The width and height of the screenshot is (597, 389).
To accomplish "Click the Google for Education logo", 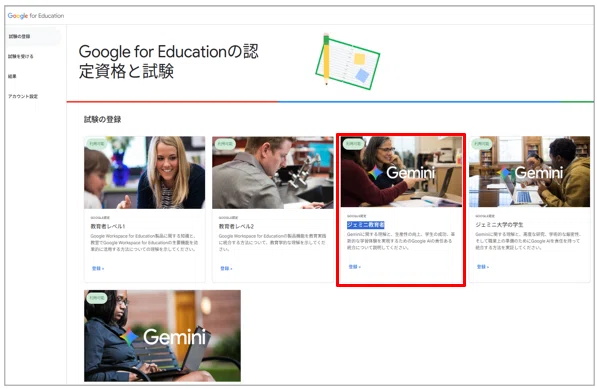I will pos(36,16).
